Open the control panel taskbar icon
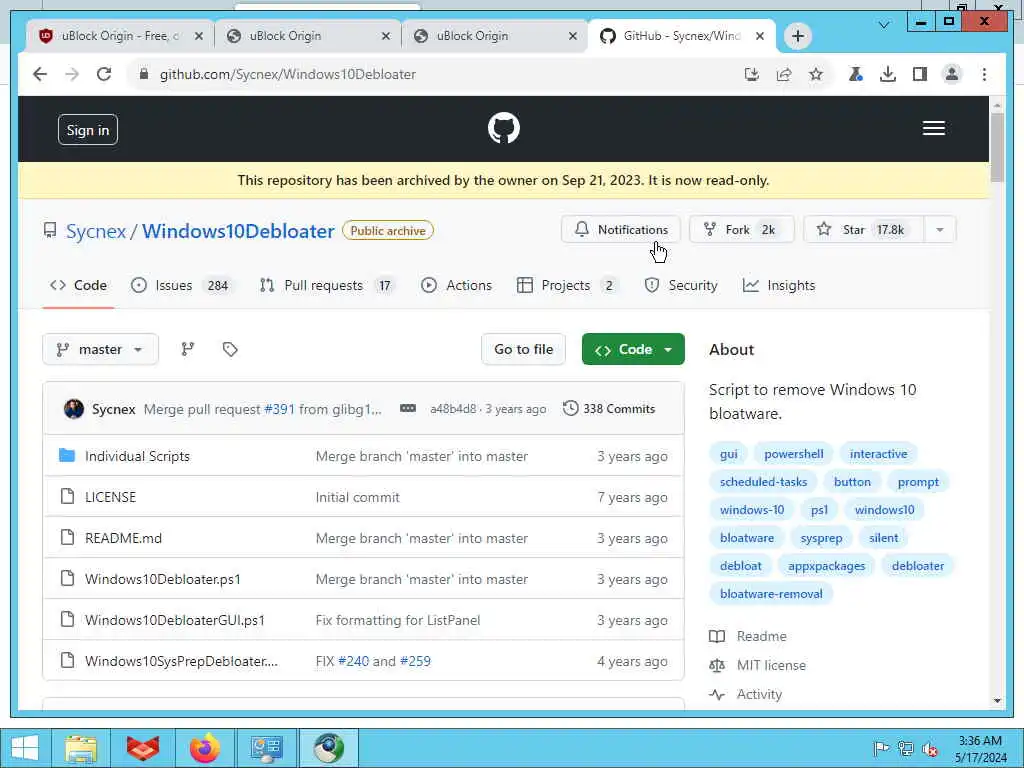The height and width of the screenshot is (768, 1024). 266,748
